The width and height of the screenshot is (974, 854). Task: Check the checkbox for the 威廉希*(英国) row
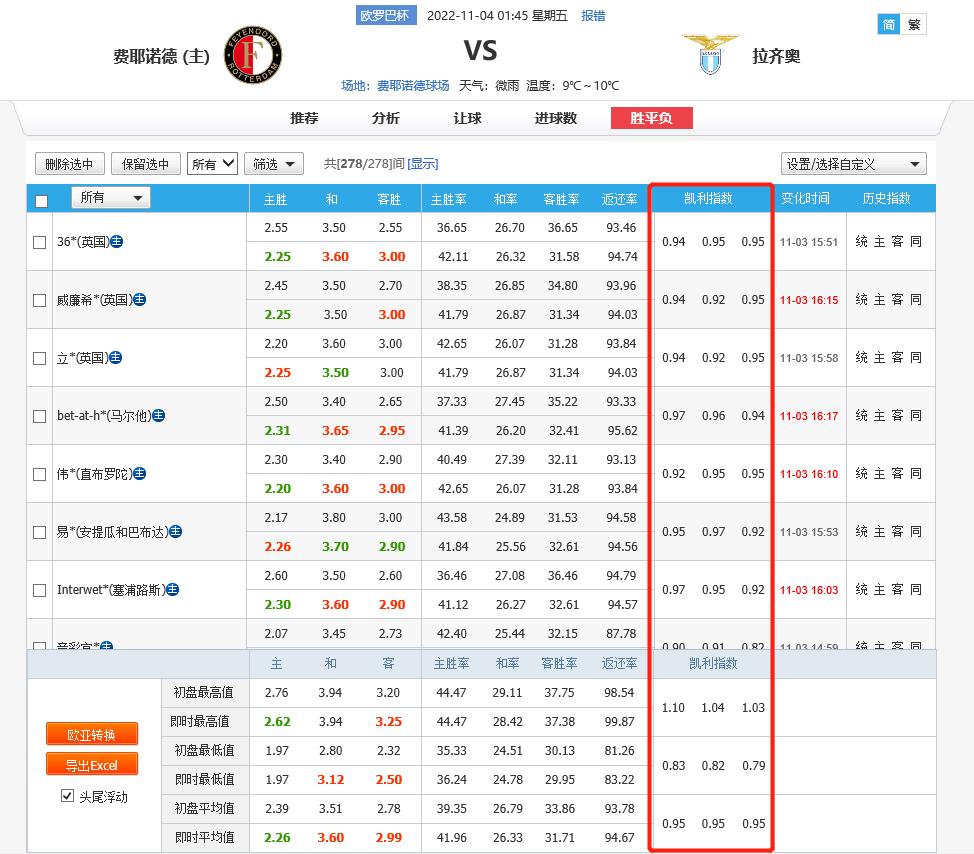tap(38, 299)
